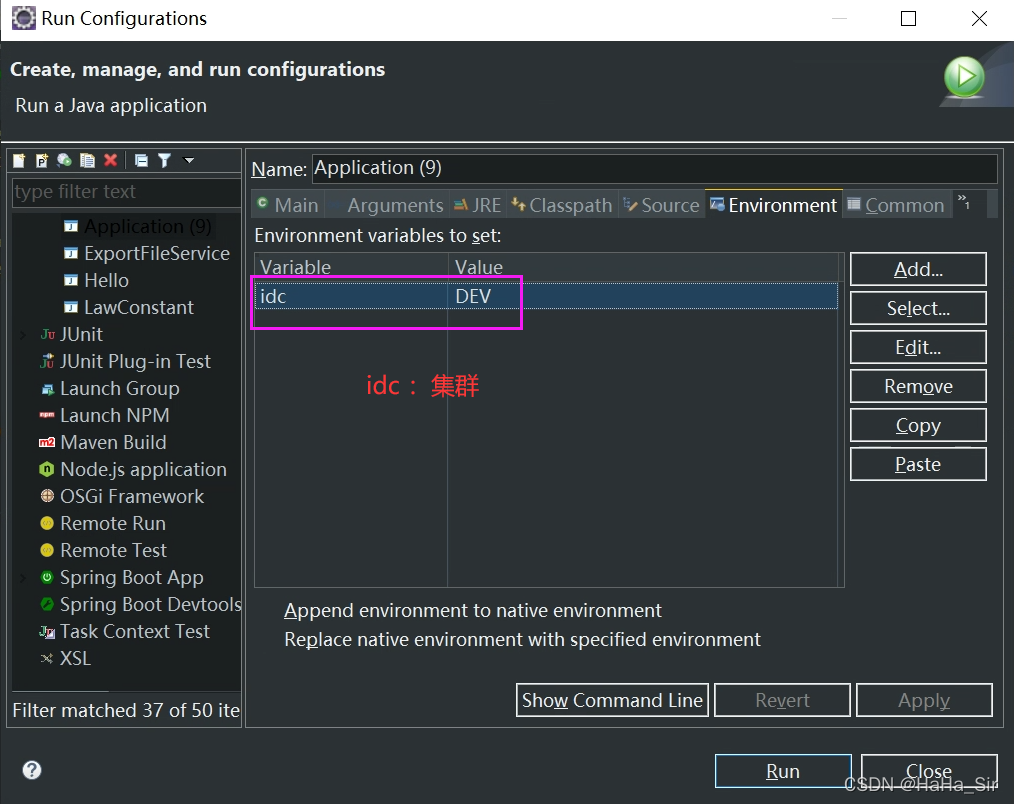Screen dimensions: 1014x804
Task: Show hidden tabs via overflow chevron
Action: 964,201
